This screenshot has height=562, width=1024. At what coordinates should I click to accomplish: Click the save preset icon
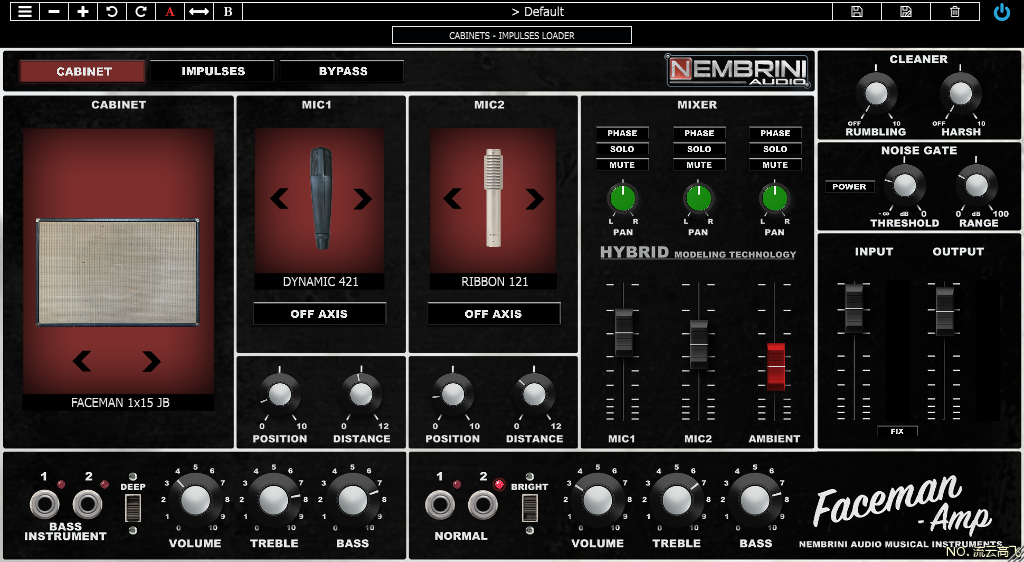pyautogui.click(x=857, y=11)
